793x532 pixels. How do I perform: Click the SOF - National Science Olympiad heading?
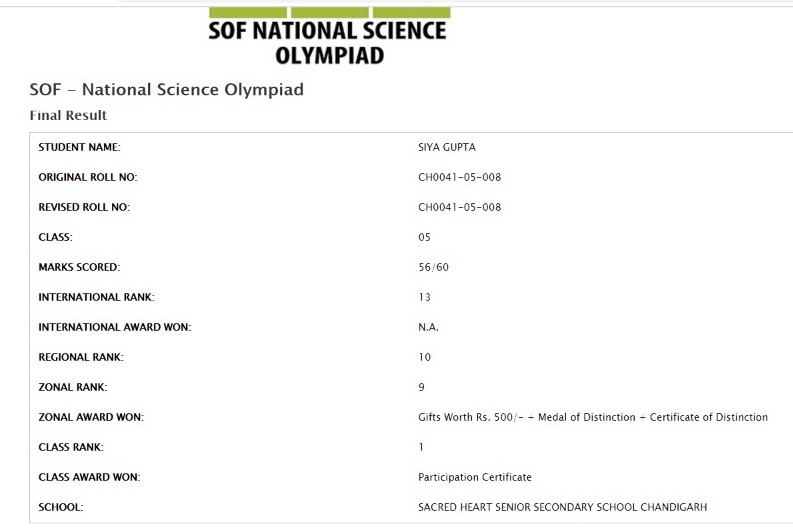[x=167, y=90]
